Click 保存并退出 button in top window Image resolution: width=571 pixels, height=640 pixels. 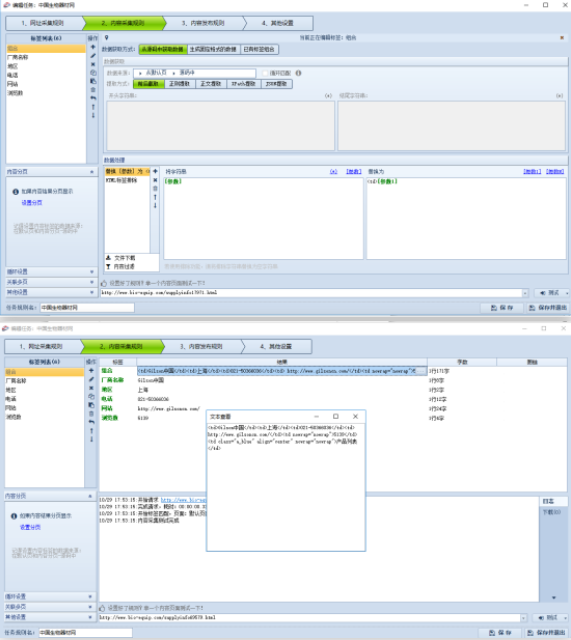(548, 308)
